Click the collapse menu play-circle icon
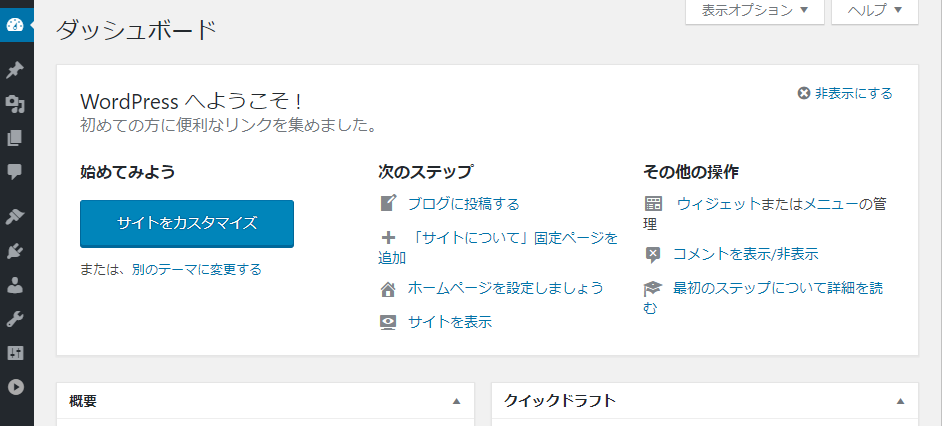Image resolution: width=942 pixels, height=426 pixels. point(14,388)
